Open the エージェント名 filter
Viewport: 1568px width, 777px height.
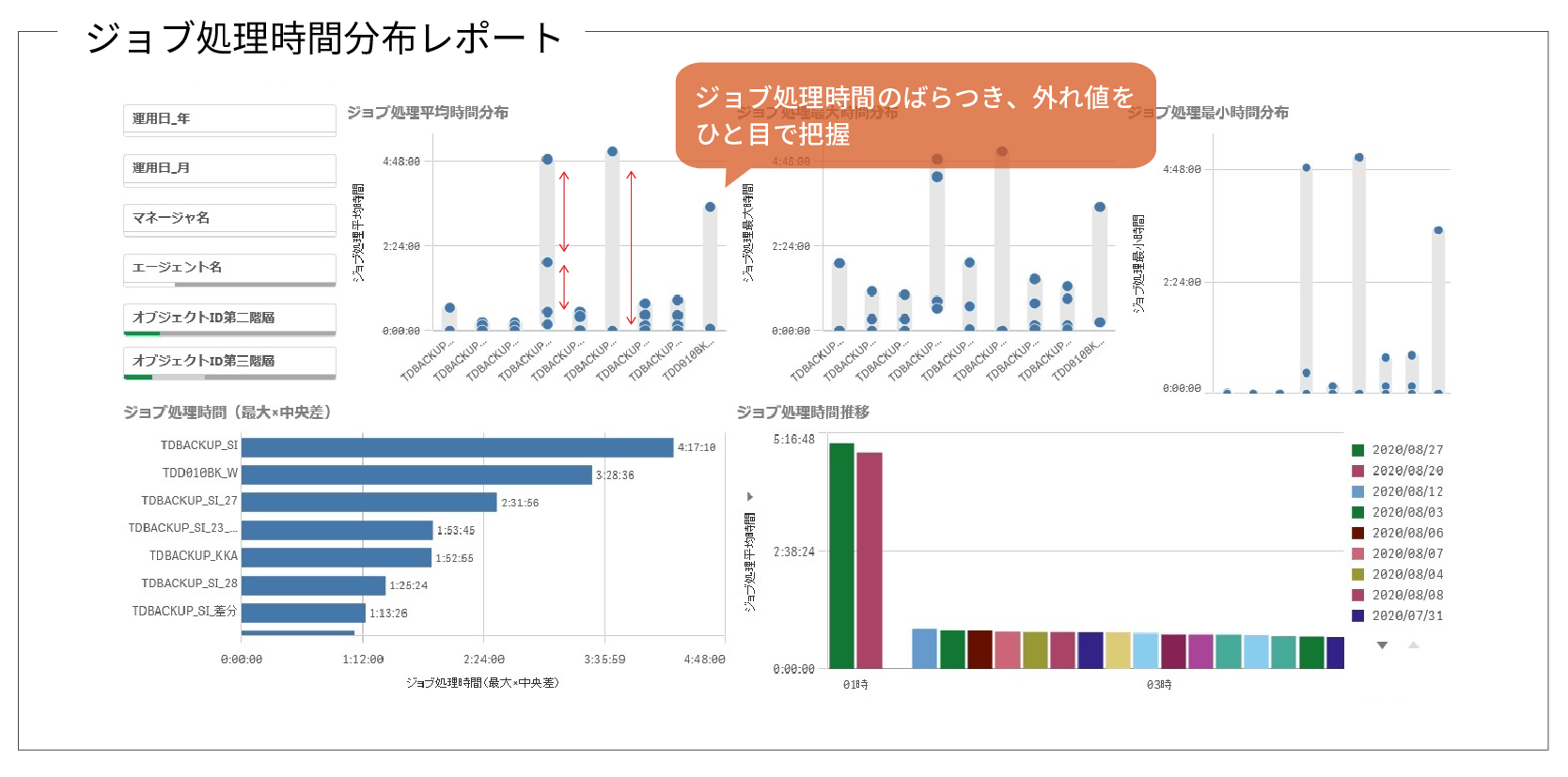pos(229,269)
